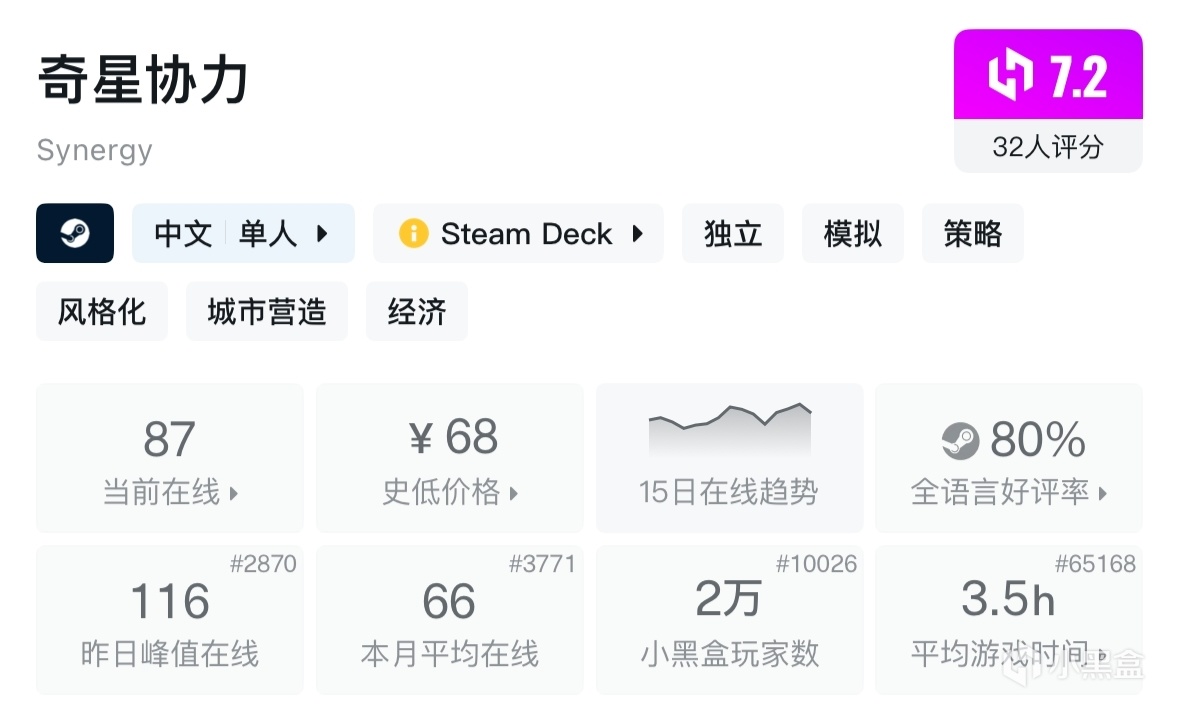Expand the Steam Deck compatibility arrow

(637, 234)
